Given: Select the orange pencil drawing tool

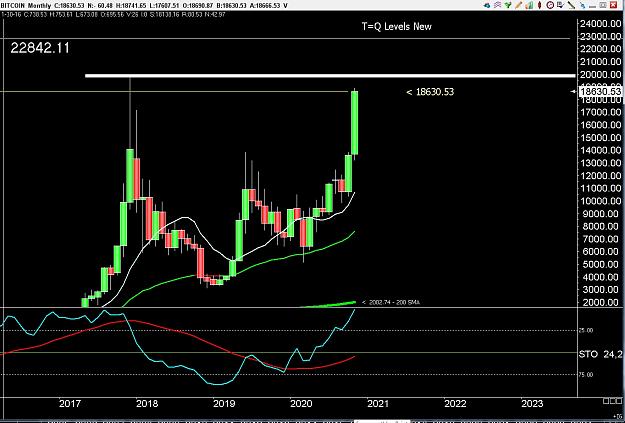Looking at the screenshot, I should pos(519,5).
